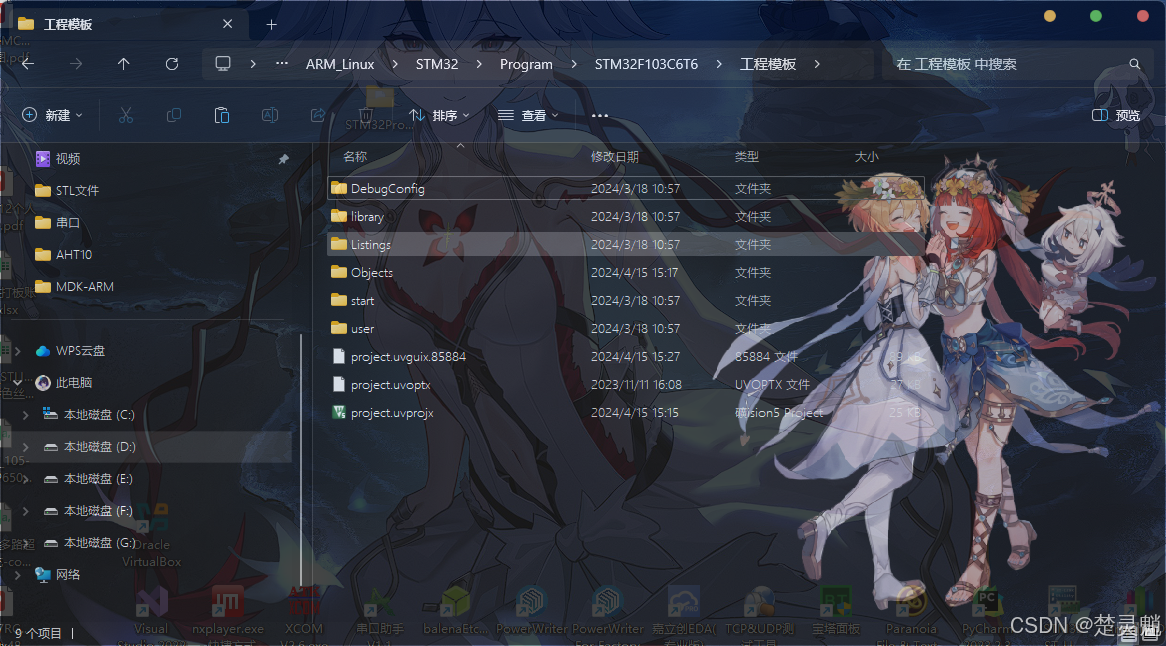Select the start folder icon

(x=339, y=300)
